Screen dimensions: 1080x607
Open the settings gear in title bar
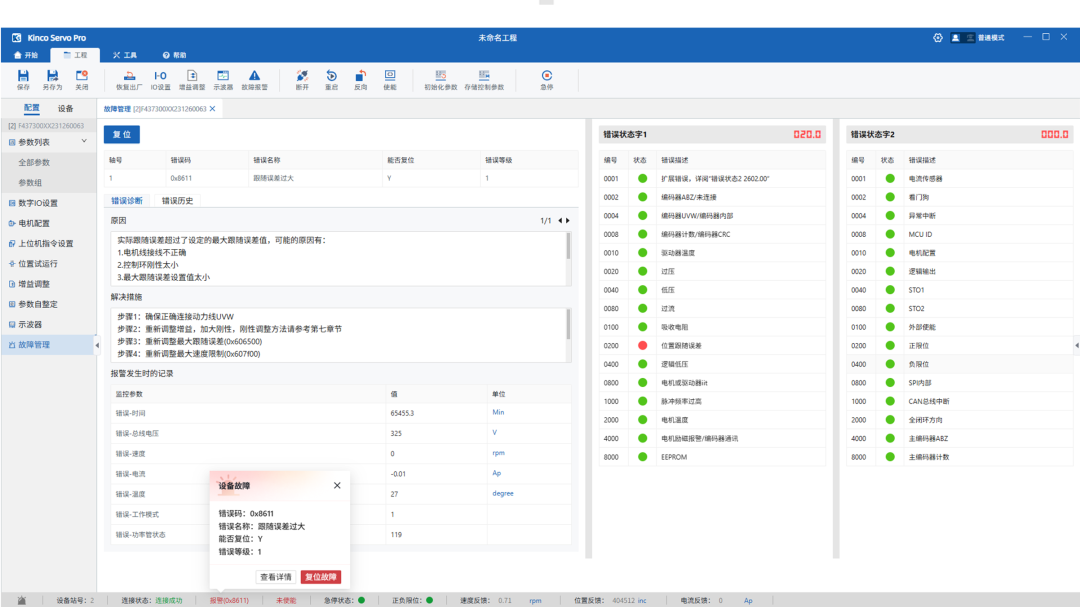click(x=937, y=38)
